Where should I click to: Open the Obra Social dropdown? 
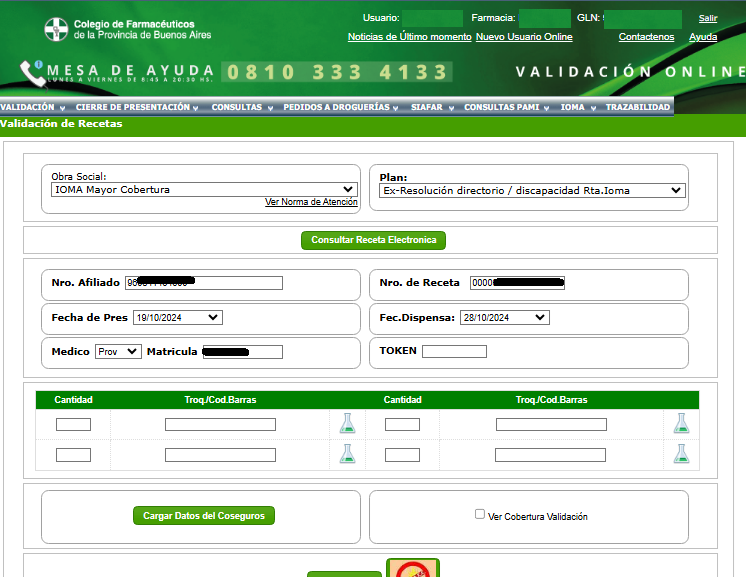[204, 190]
